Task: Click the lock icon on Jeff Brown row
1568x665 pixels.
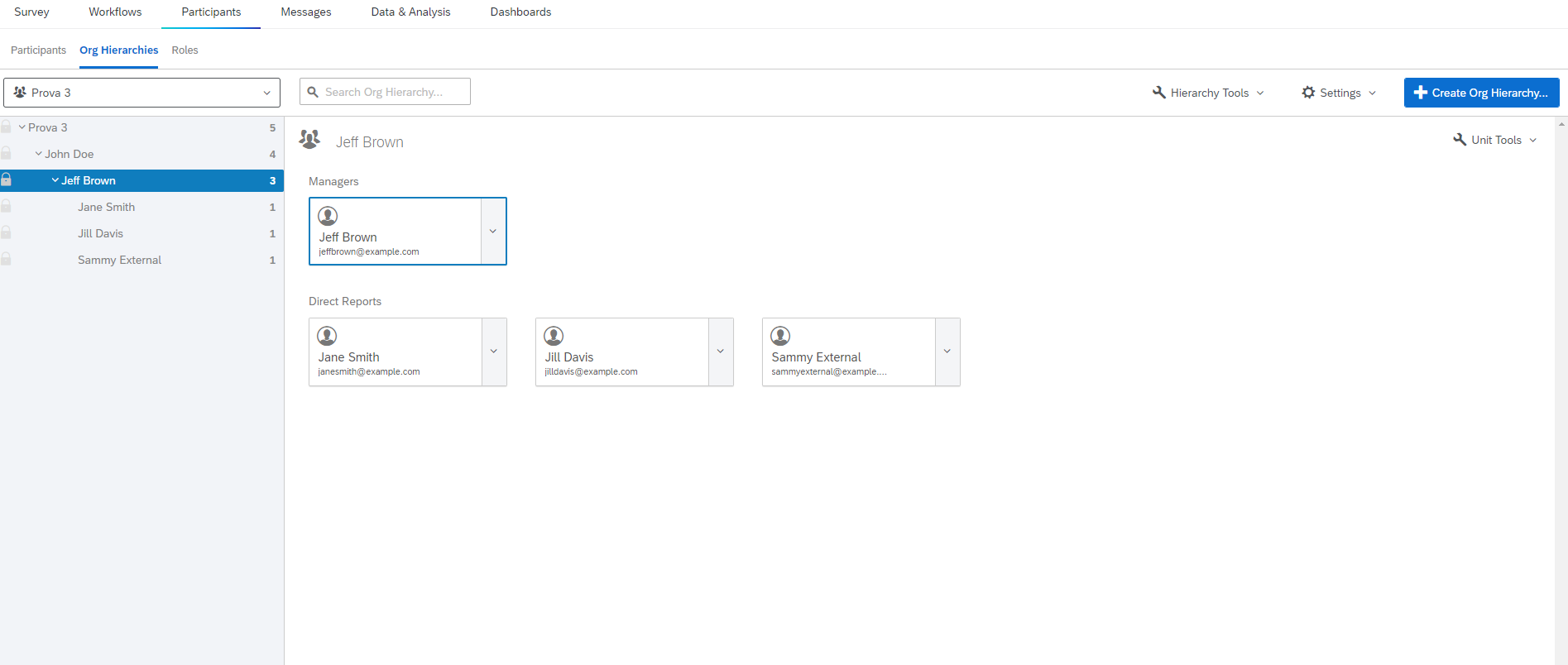Action: [x=6, y=179]
